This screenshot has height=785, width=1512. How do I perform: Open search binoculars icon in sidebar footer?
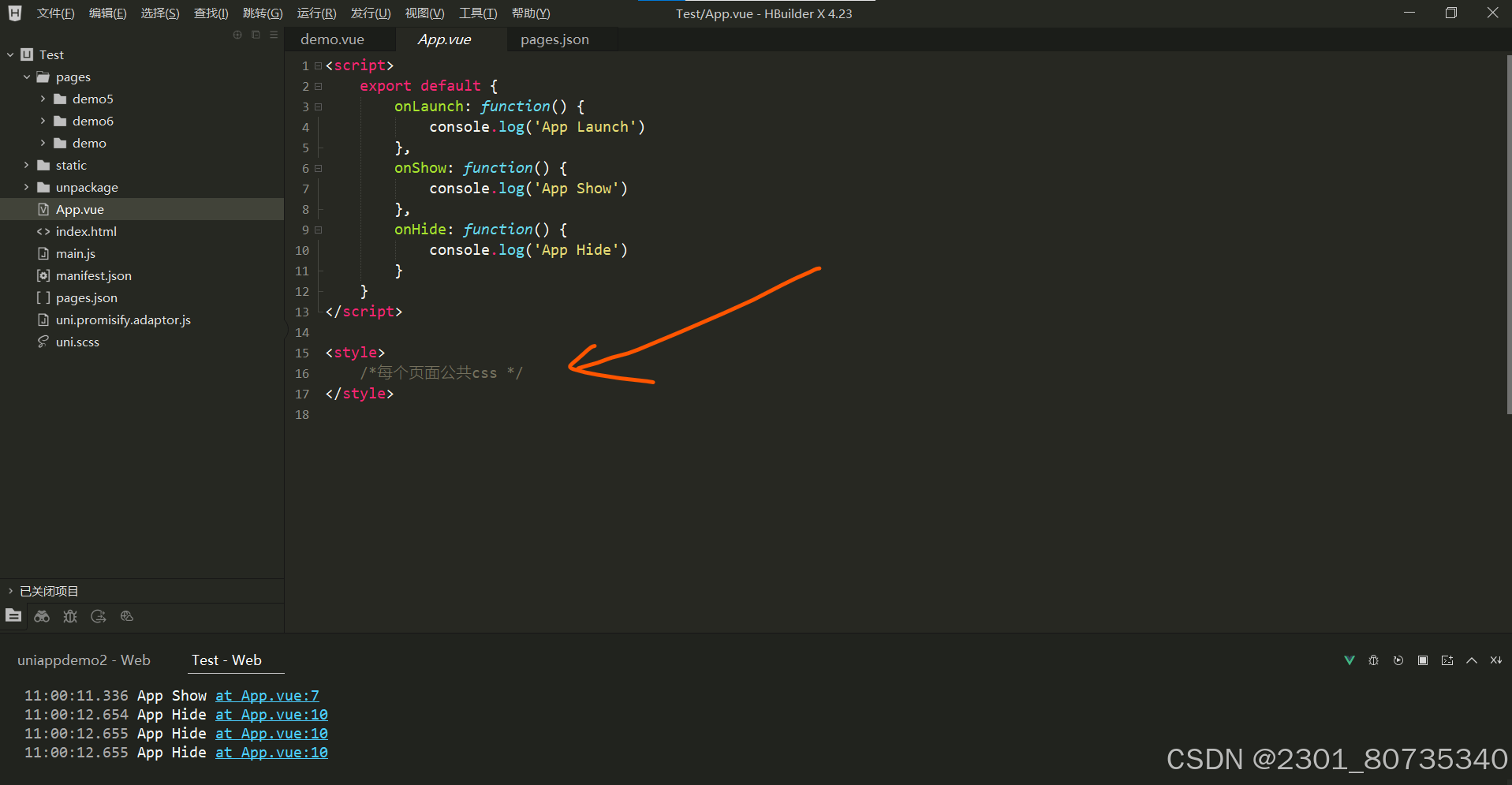[42, 616]
